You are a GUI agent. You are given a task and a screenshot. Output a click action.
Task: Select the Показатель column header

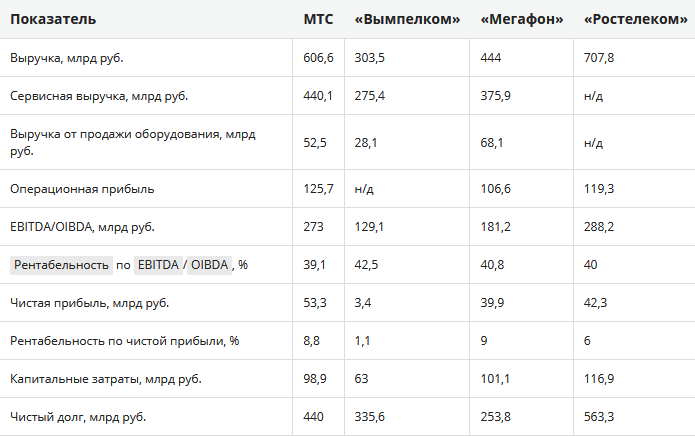pos(53,20)
